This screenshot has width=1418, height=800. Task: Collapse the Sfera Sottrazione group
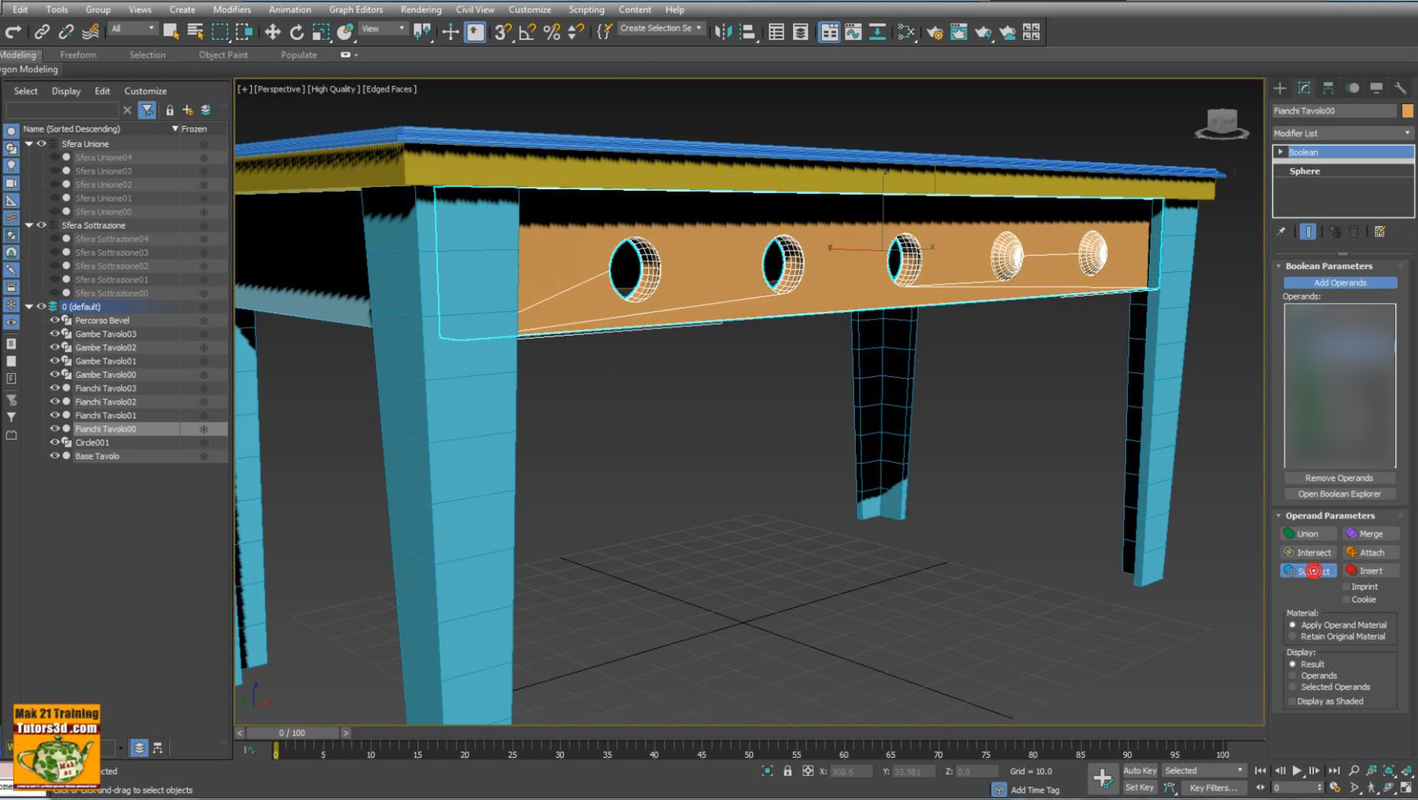[29, 225]
